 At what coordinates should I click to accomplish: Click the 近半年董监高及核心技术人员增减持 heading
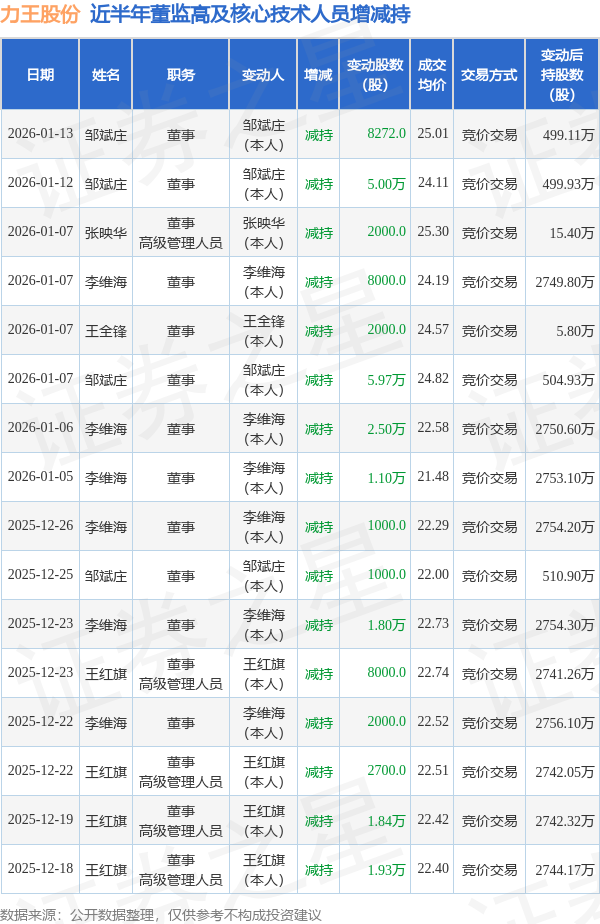(x=249, y=15)
